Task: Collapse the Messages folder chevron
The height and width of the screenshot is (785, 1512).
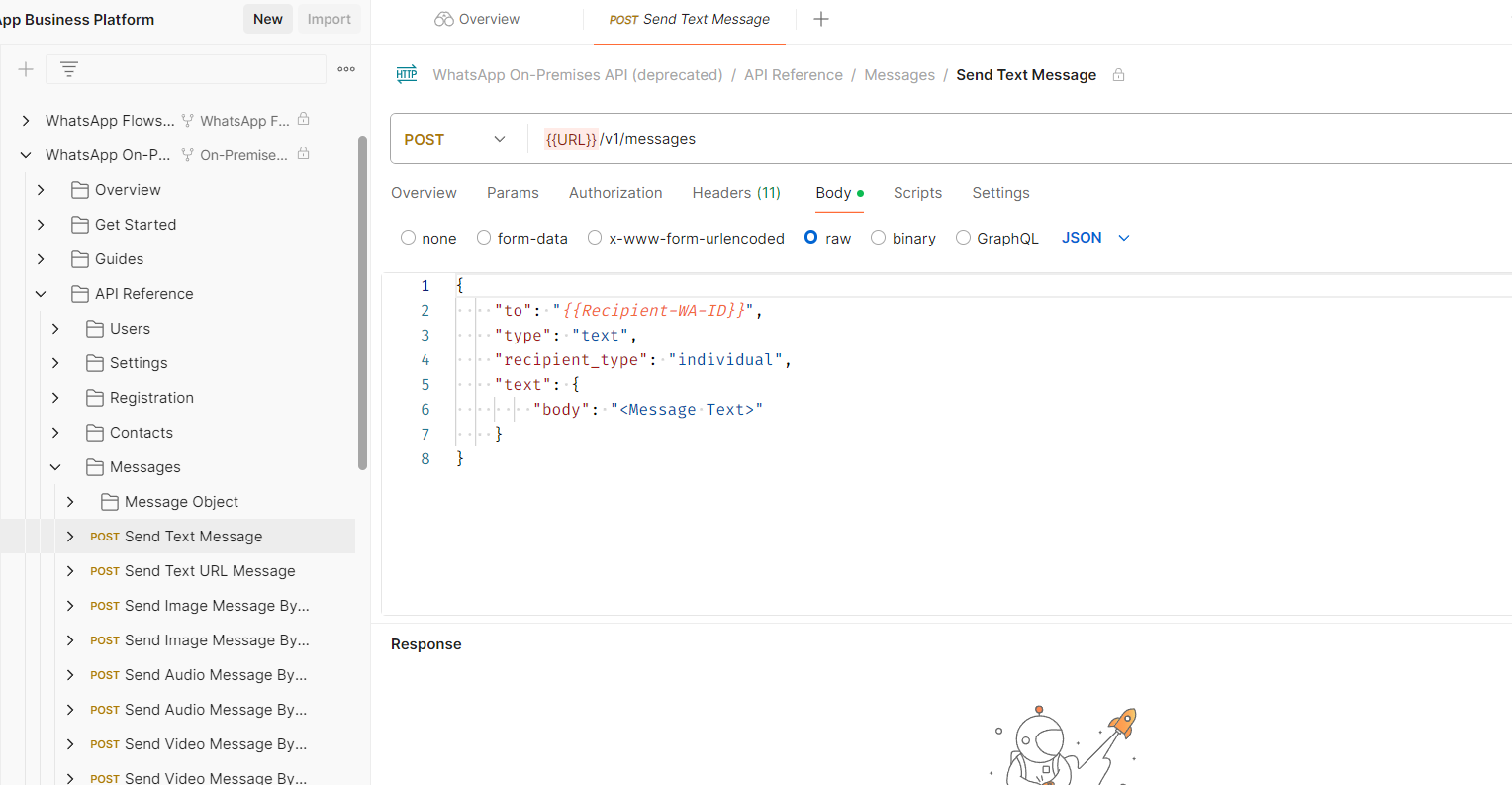Action: click(55, 467)
